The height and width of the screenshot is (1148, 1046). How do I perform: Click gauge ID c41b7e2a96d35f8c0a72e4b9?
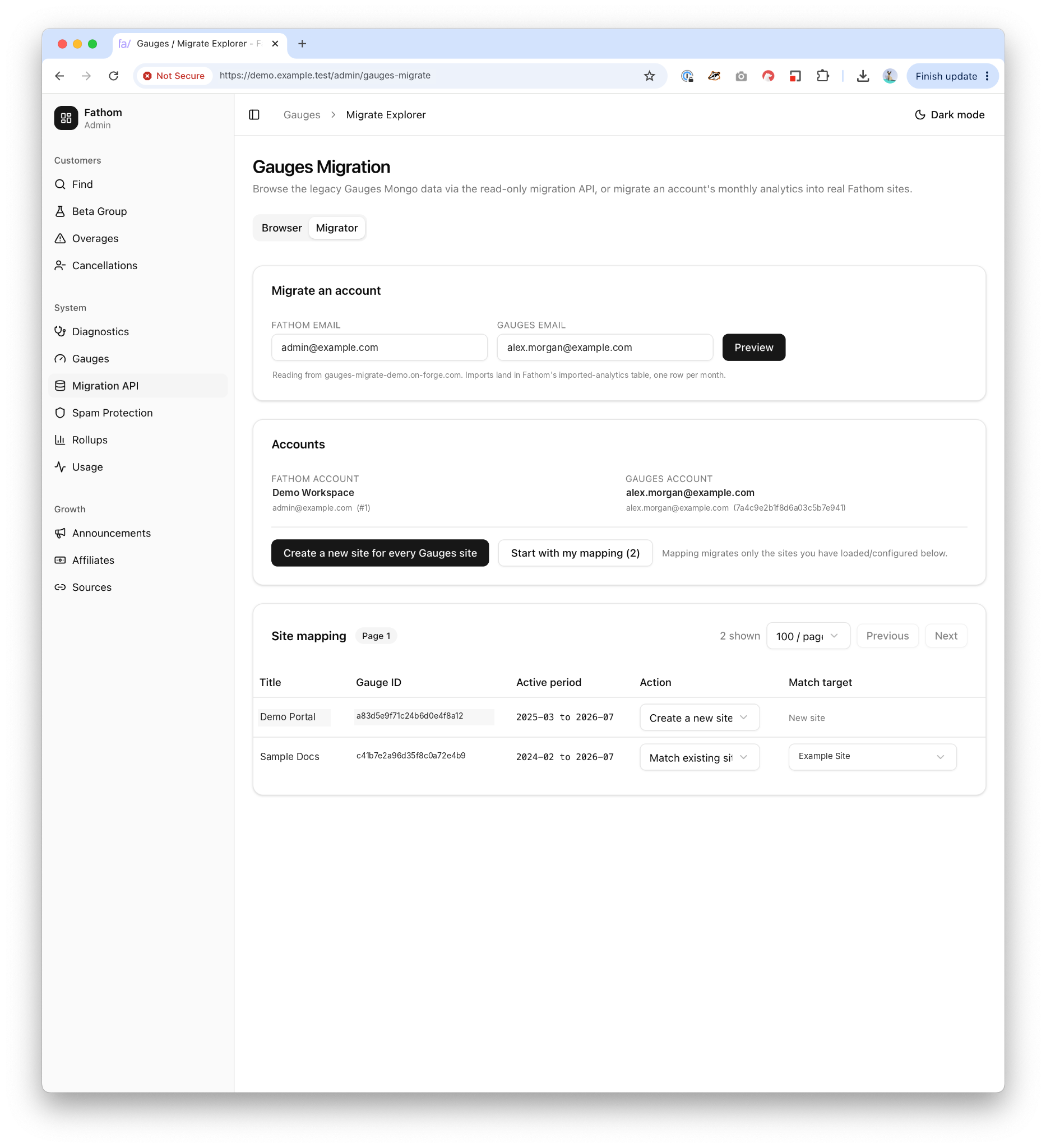(x=410, y=756)
